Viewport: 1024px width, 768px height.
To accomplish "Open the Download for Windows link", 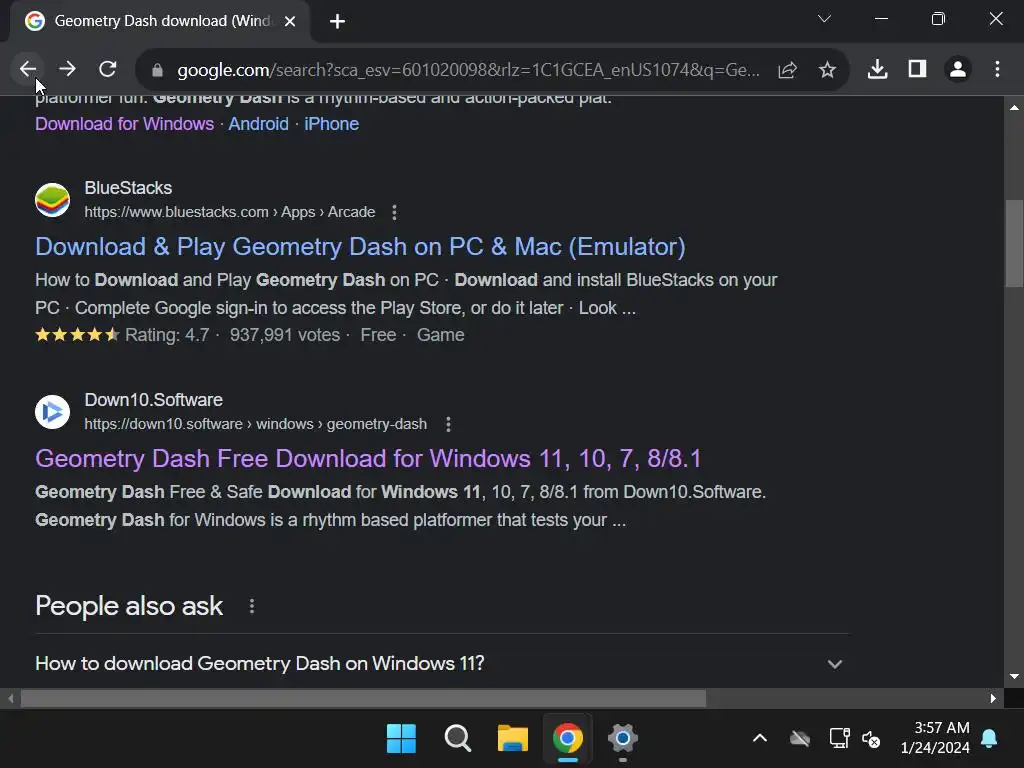I will pyautogui.click(x=125, y=124).
